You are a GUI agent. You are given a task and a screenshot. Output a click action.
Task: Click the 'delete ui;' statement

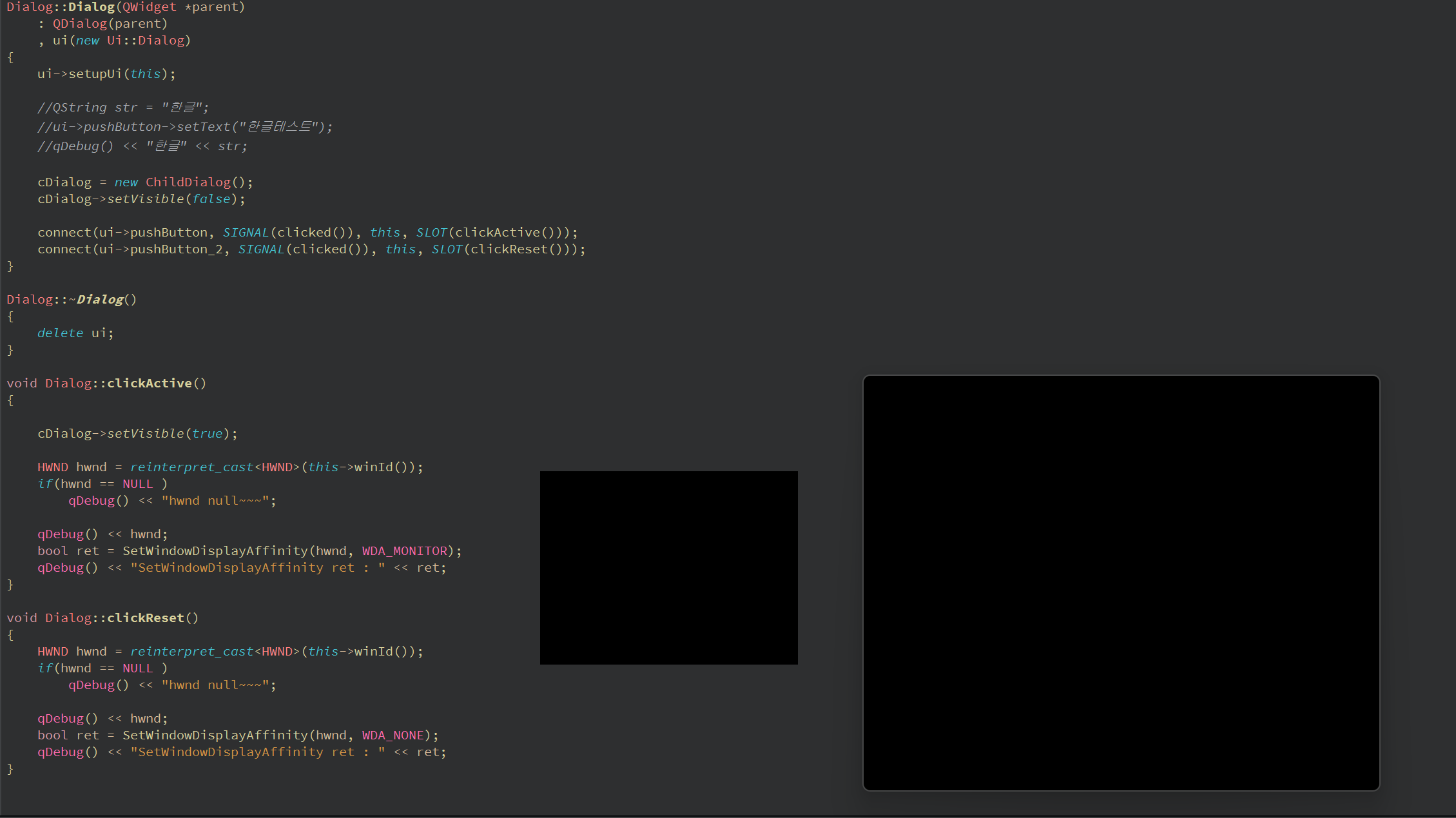[75, 333]
